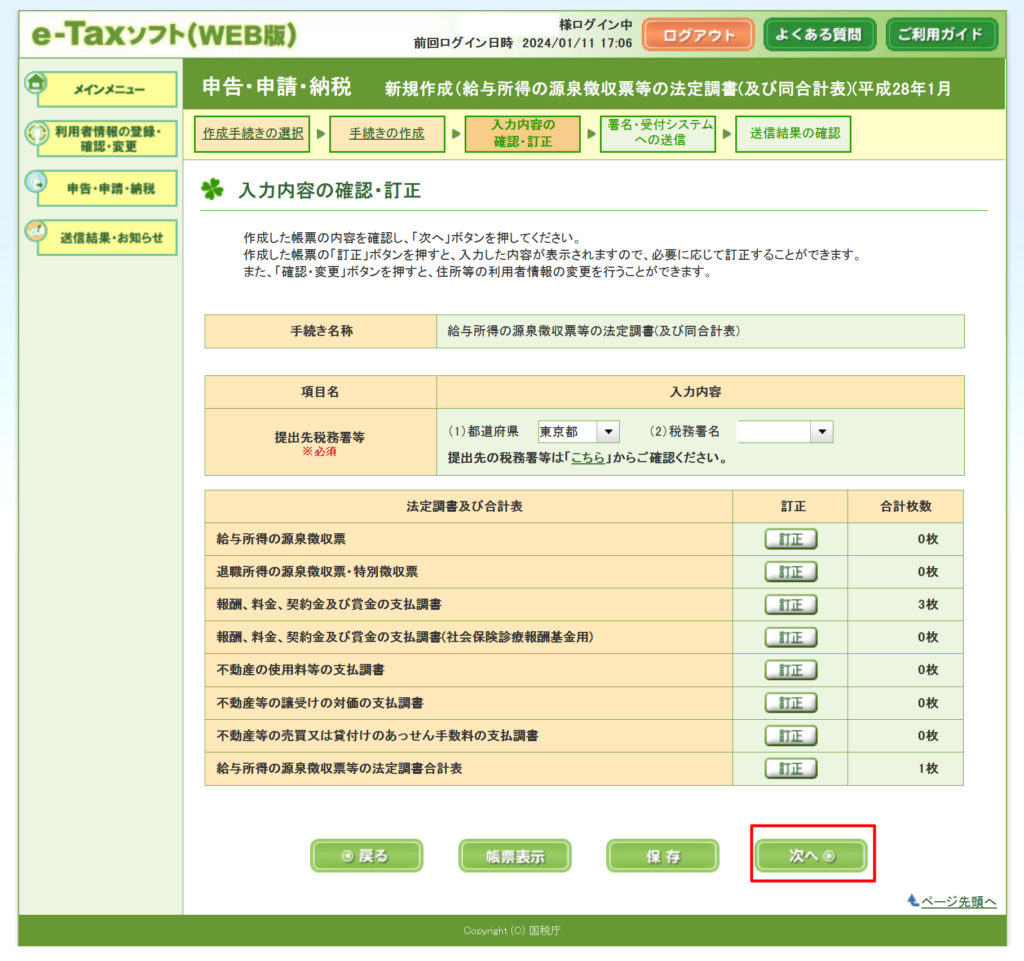Image resolution: width=1024 pixels, height=961 pixels.
Task: Click the こちら link for tax office lookup
Action: click(587, 459)
